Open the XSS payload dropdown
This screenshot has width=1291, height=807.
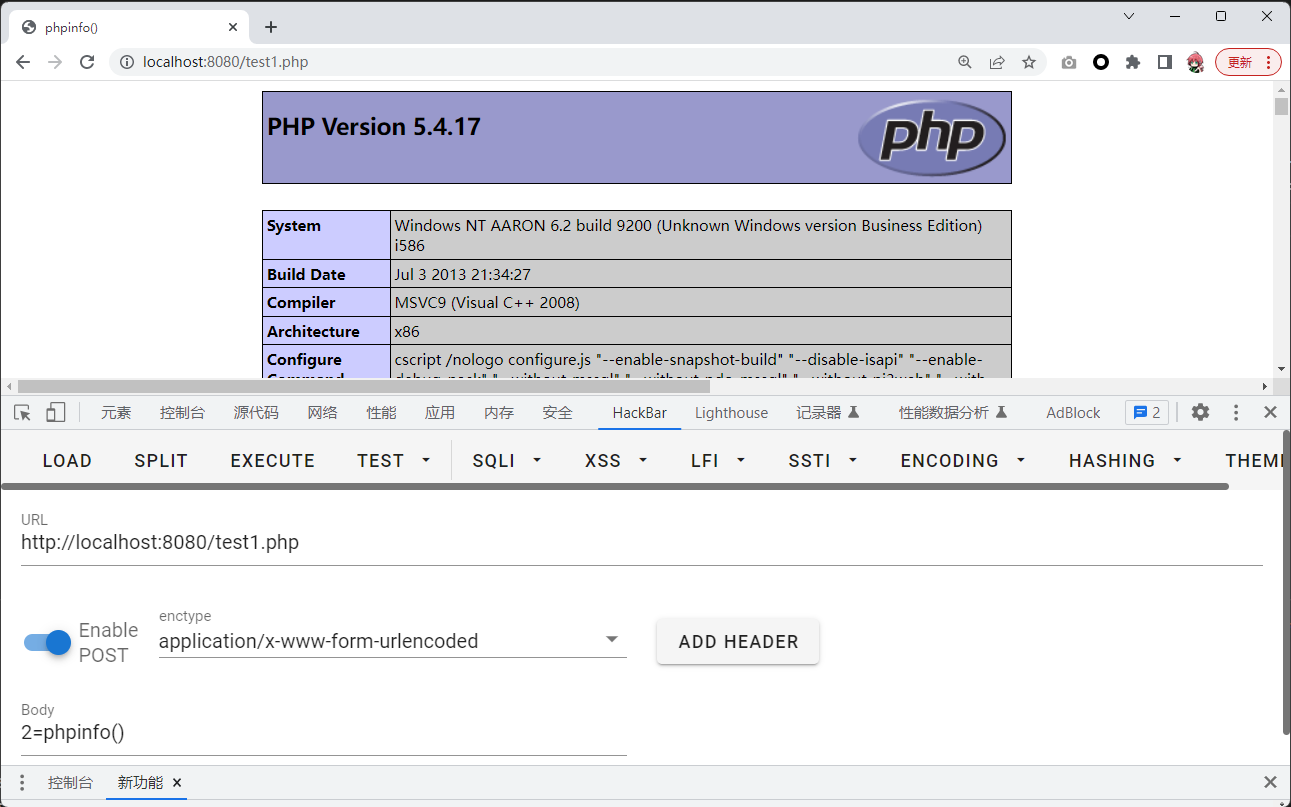(616, 461)
